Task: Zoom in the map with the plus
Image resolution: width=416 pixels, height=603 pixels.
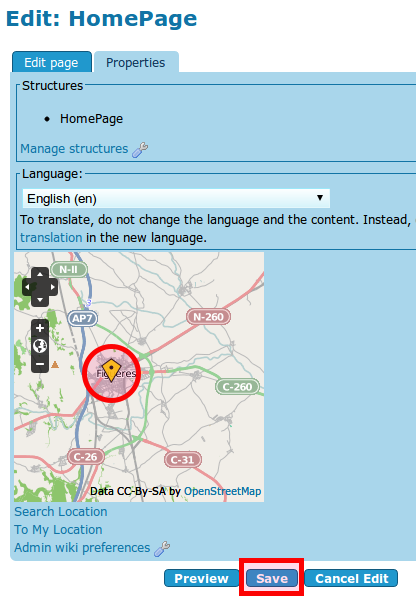Action: 40,328
